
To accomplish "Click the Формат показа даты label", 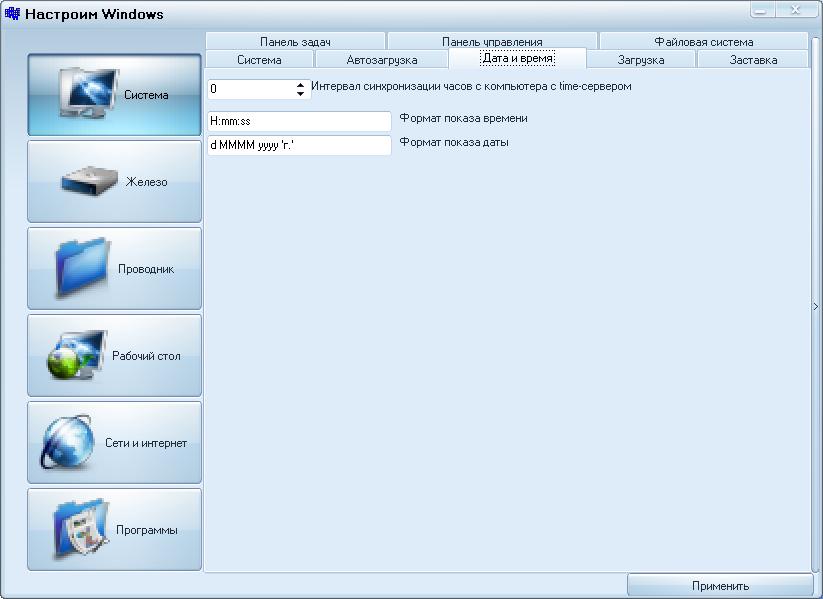I will click(454, 142).
